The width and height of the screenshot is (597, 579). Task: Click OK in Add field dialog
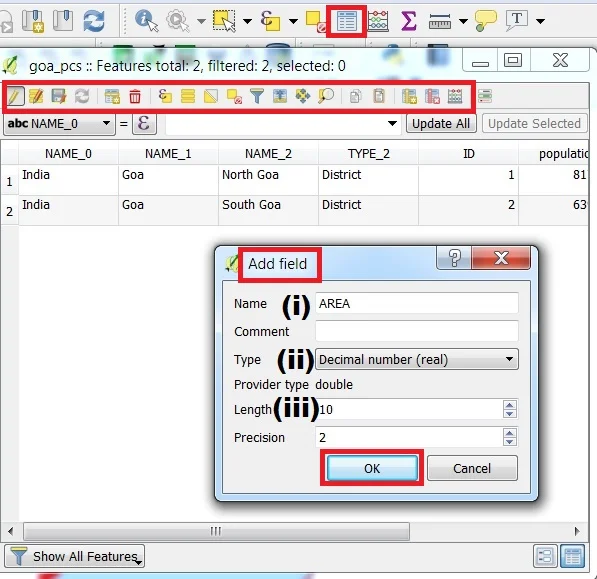click(372, 468)
